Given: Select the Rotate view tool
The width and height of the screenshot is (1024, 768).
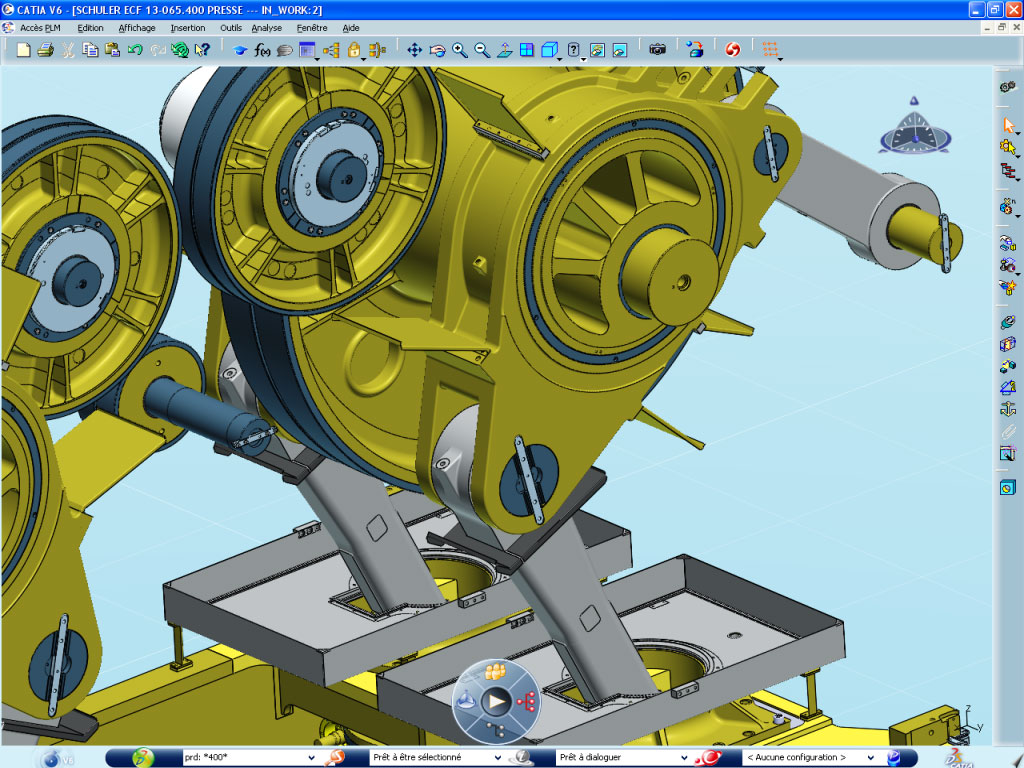Looking at the screenshot, I should click(x=437, y=50).
